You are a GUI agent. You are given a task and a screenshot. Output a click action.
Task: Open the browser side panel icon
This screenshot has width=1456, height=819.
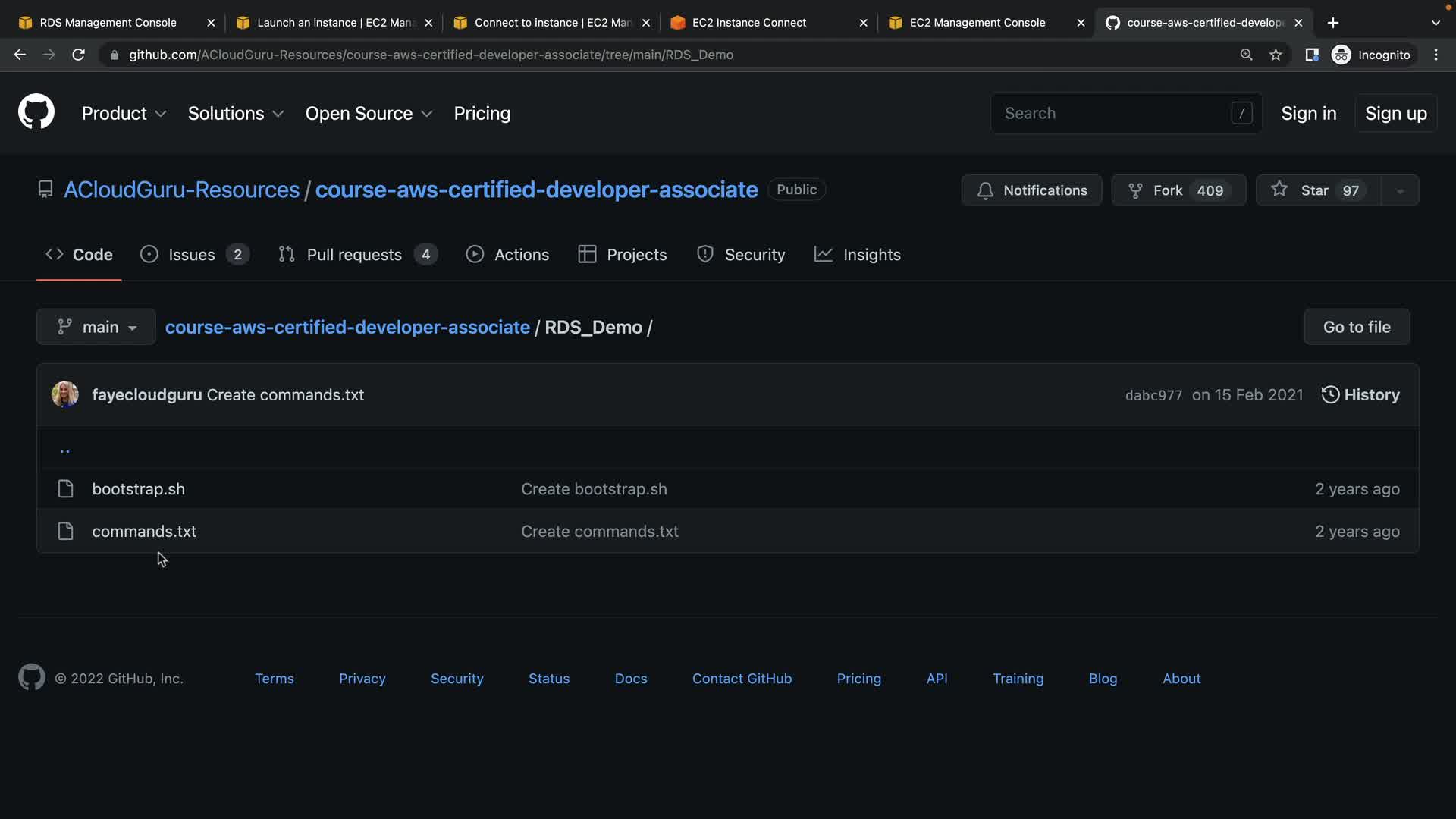(x=1311, y=55)
